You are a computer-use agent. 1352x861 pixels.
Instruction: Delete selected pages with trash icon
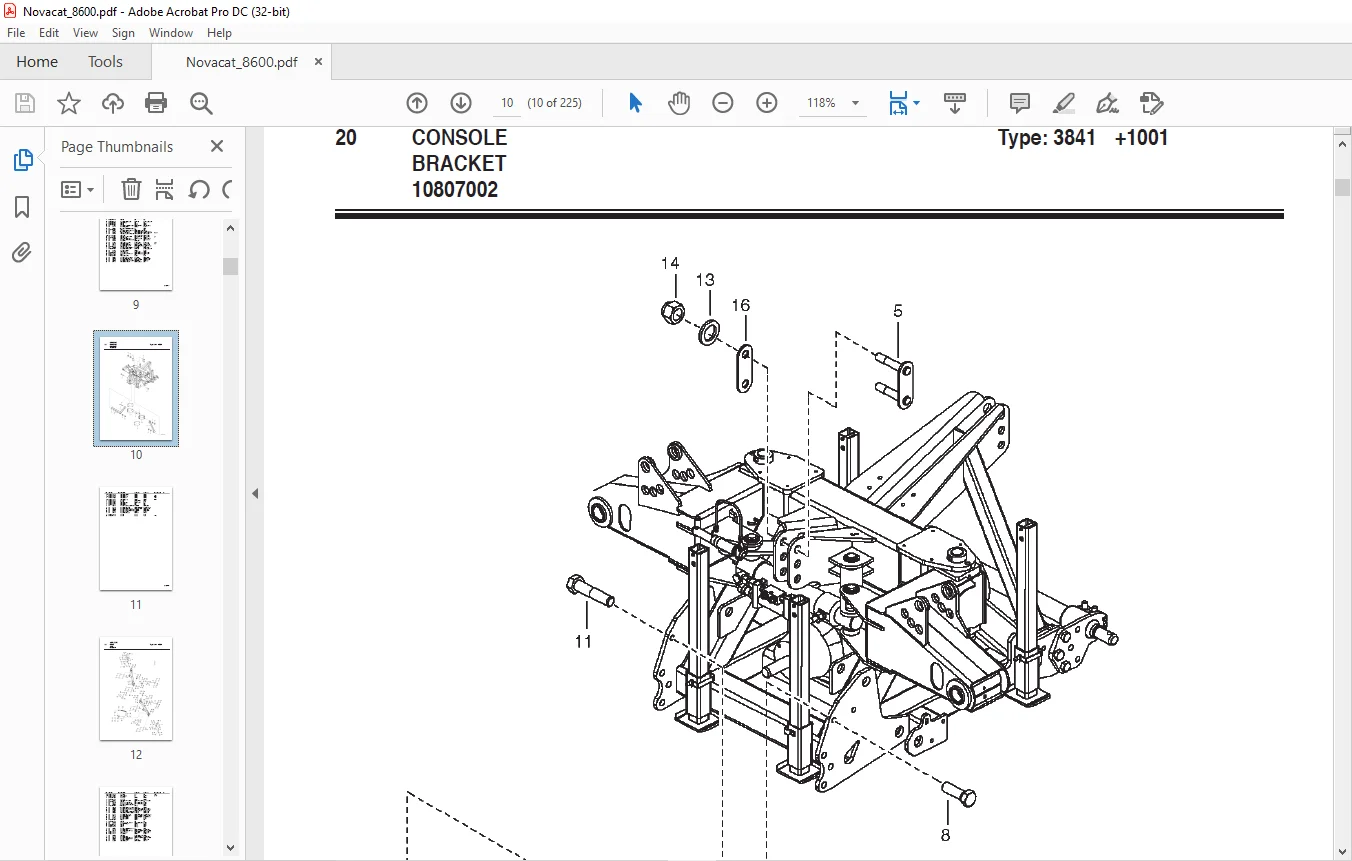click(131, 189)
